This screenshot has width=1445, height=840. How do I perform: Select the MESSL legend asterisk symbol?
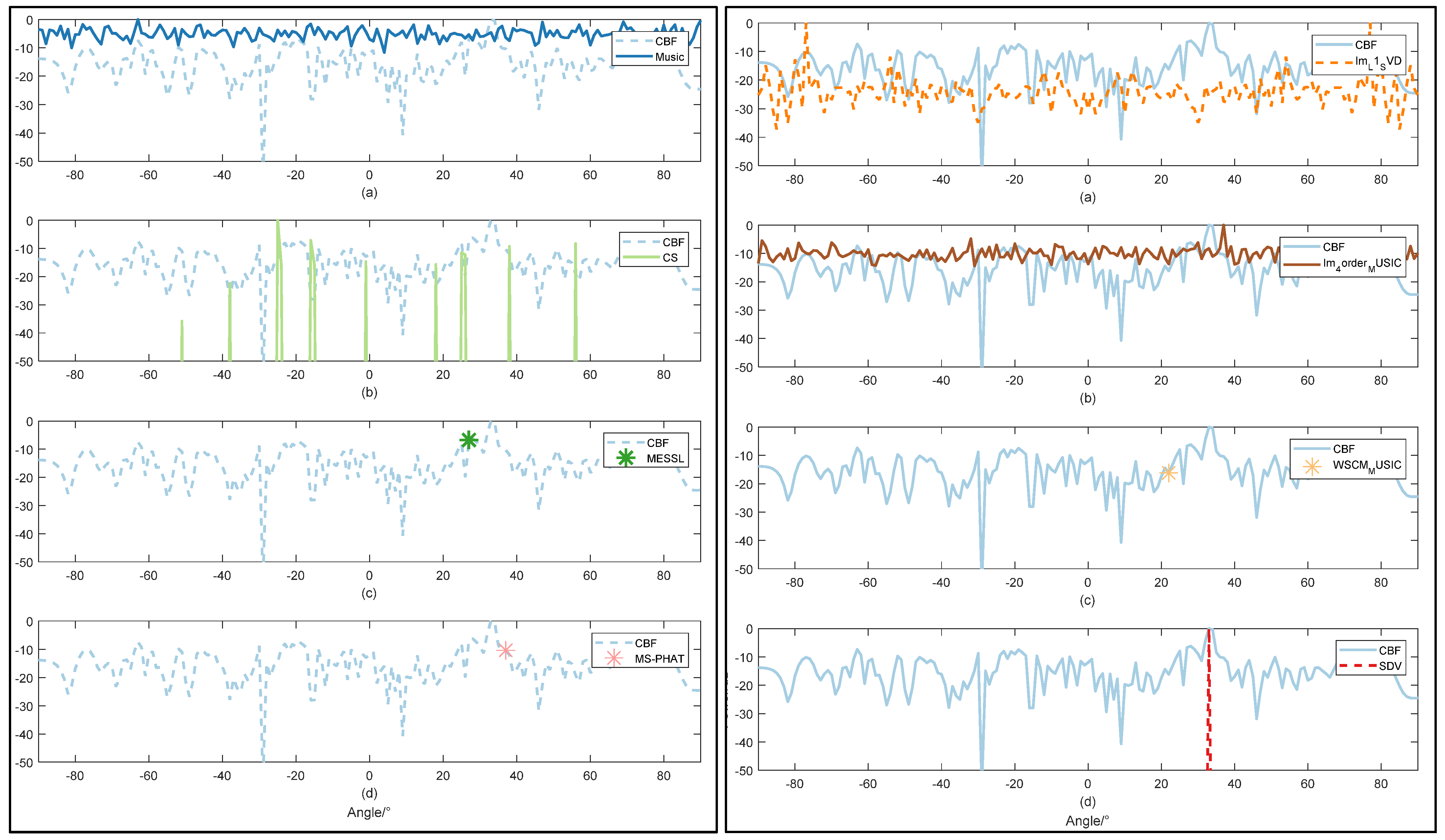[626, 458]
